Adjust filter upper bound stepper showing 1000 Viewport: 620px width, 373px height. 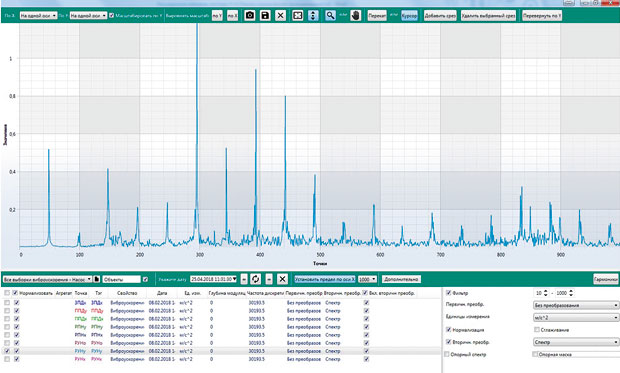click(571, 293)
